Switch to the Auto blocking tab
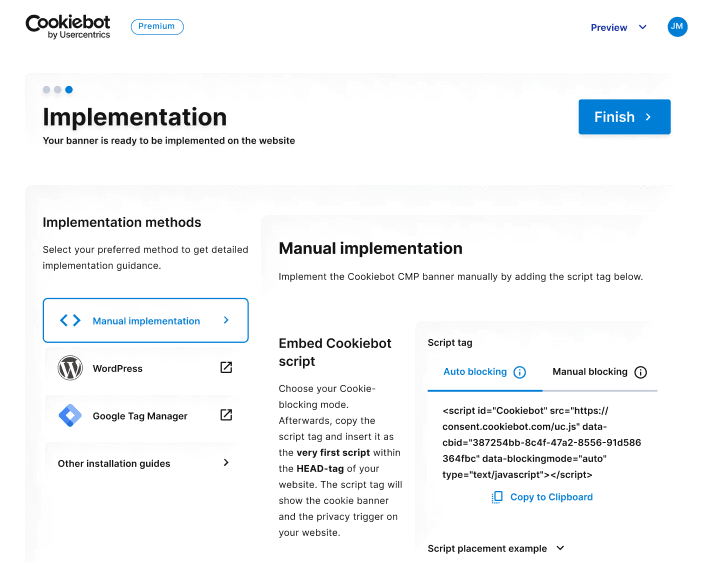Viewport: 707px width, 564px height. coord(475,372)
